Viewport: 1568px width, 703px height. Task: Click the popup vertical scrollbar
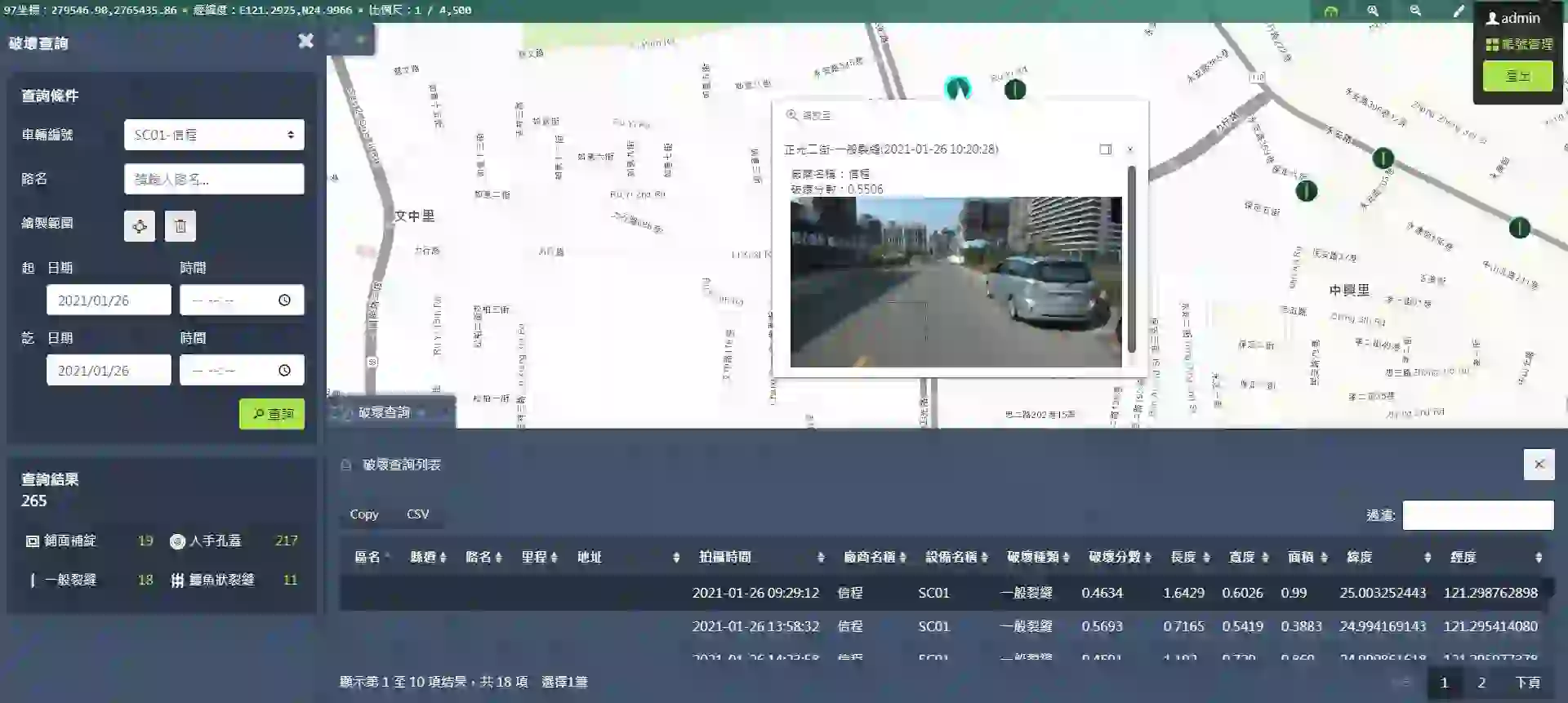coord(1132,259)
